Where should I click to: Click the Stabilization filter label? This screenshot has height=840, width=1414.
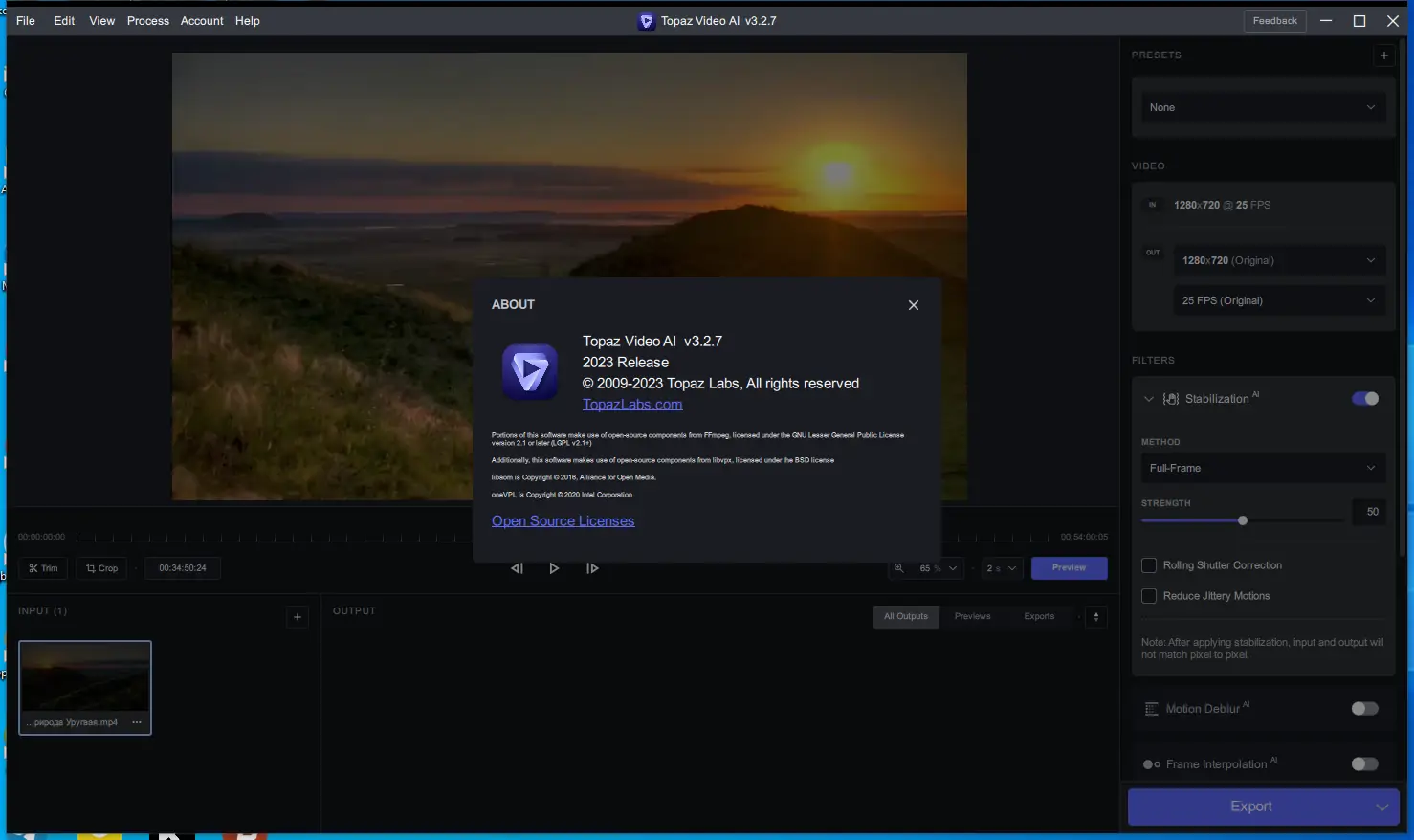(x=1217, y=399)
